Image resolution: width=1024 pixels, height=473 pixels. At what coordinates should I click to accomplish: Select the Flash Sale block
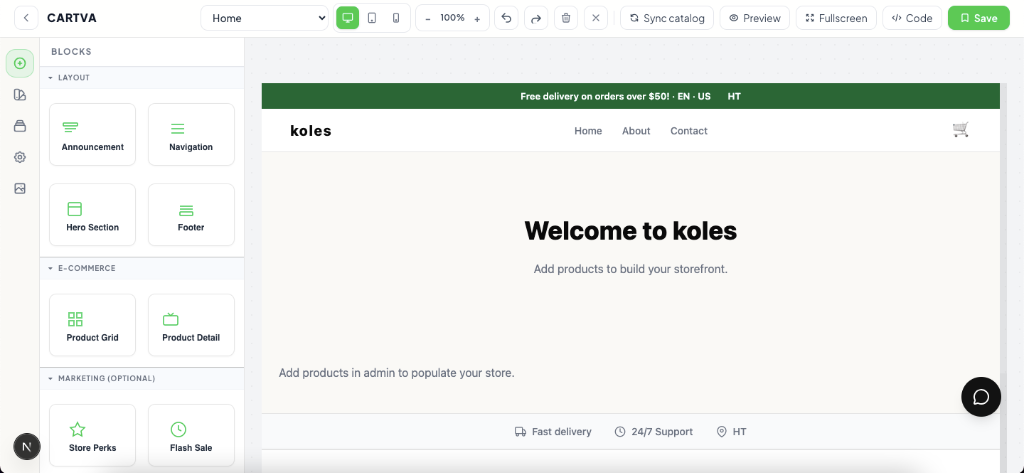191,436
